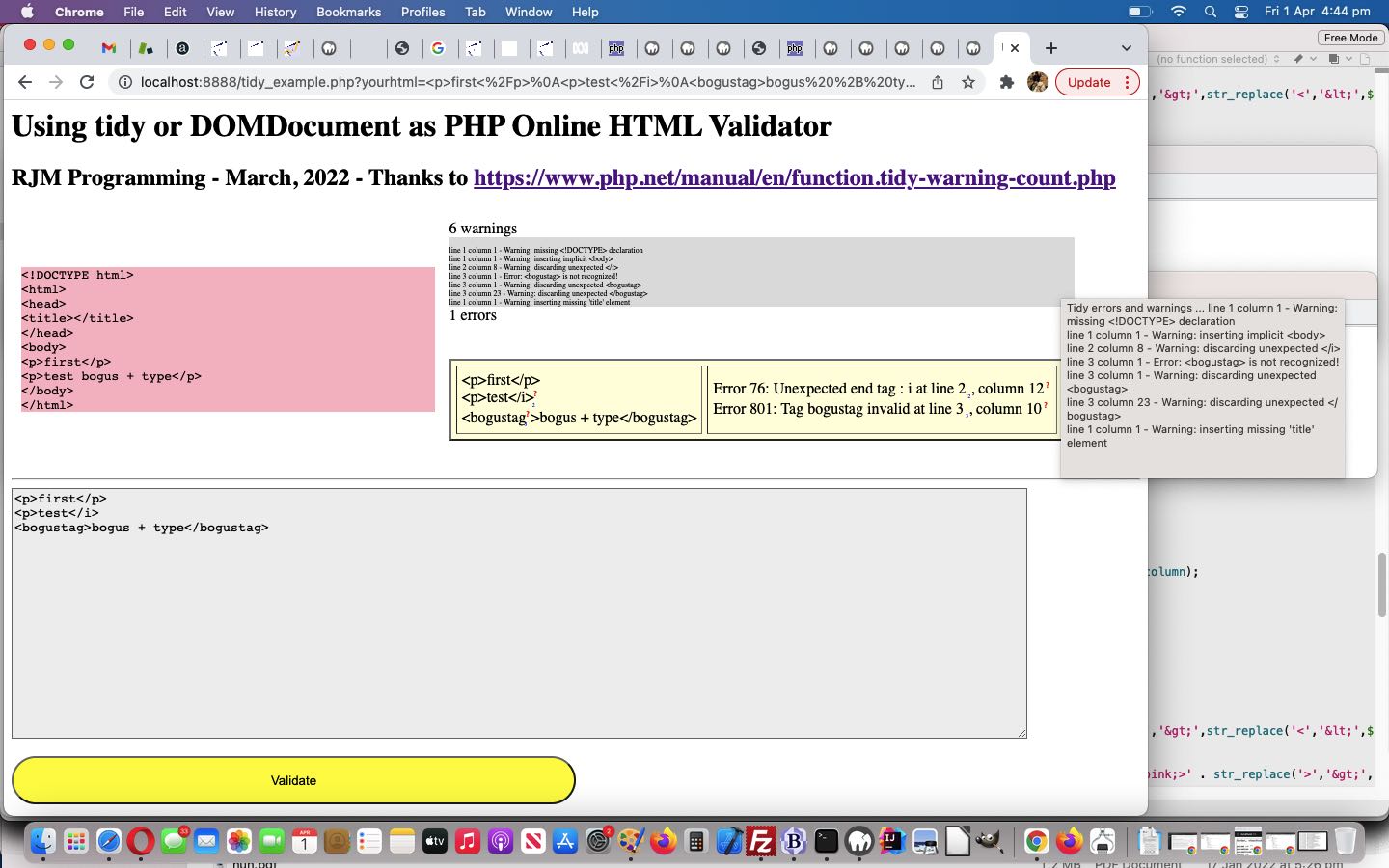This screenshot has height=868, width=1389.
Task: Open site information via the address bar info icon
Action: coord(126,82)
